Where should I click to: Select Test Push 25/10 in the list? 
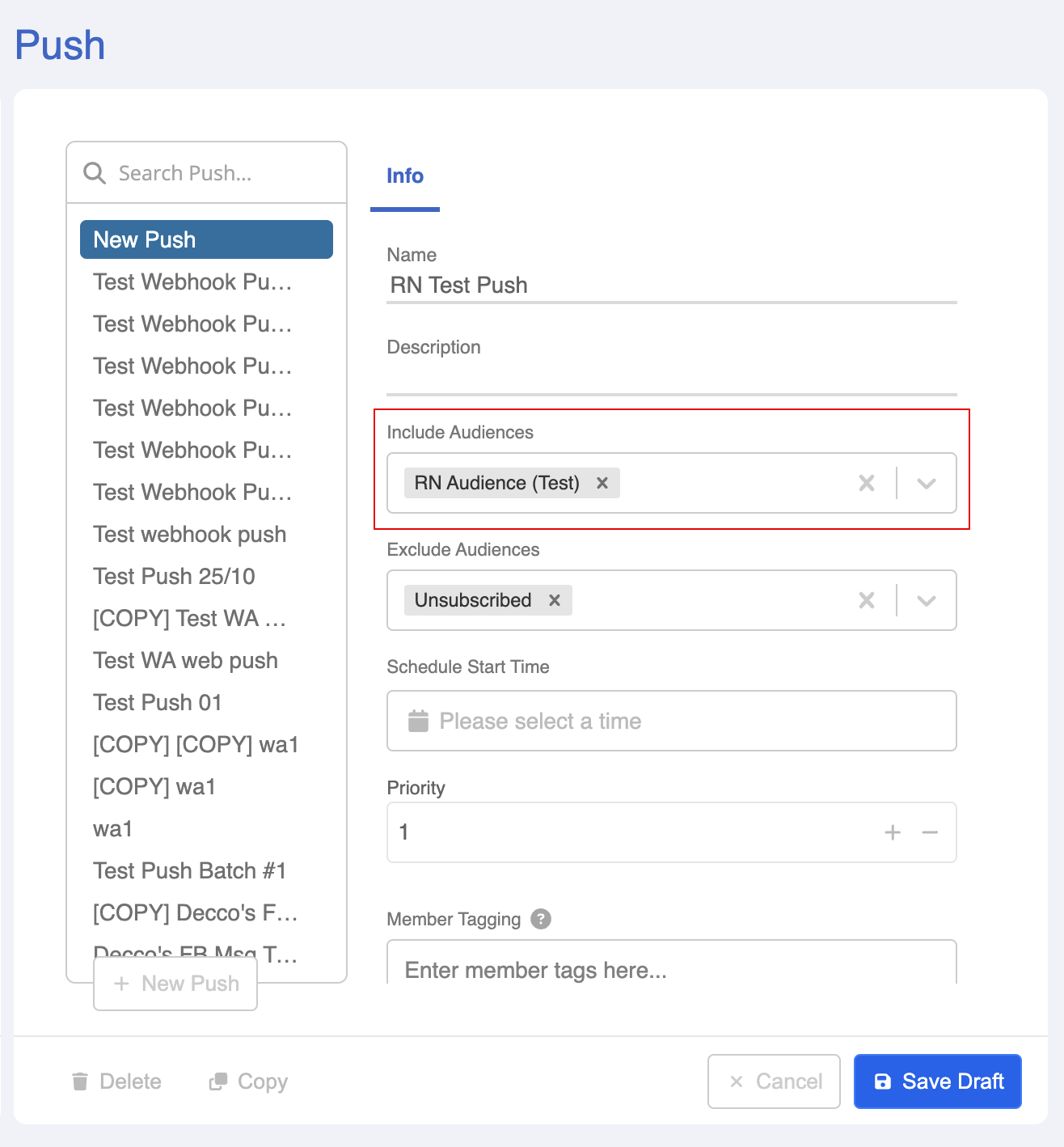pyautogui.click(x=174, y=576)
